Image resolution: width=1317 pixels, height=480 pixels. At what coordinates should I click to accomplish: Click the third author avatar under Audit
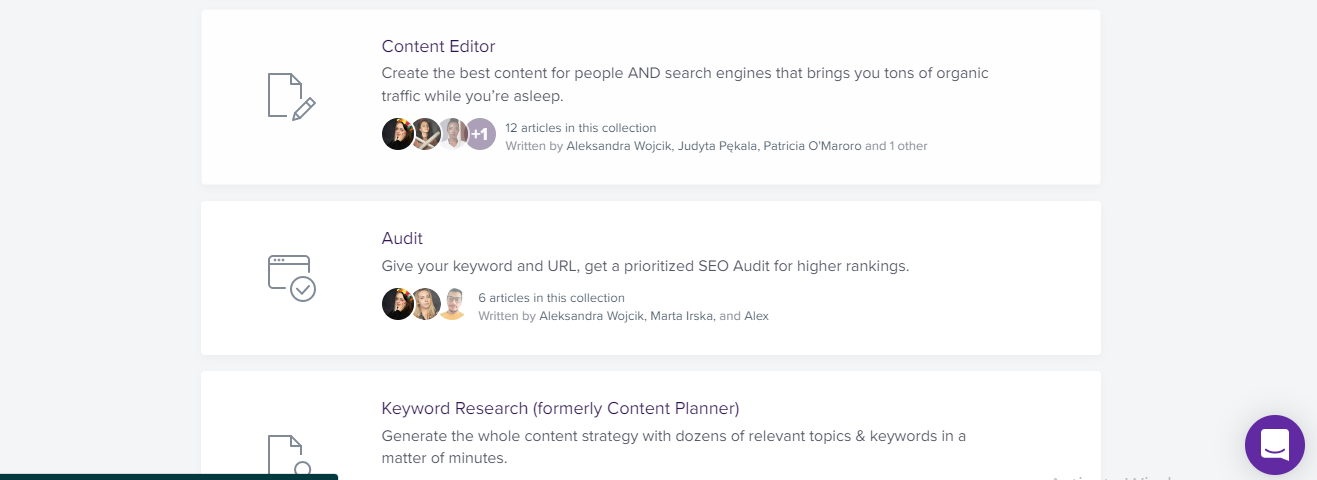pos(452,304)
